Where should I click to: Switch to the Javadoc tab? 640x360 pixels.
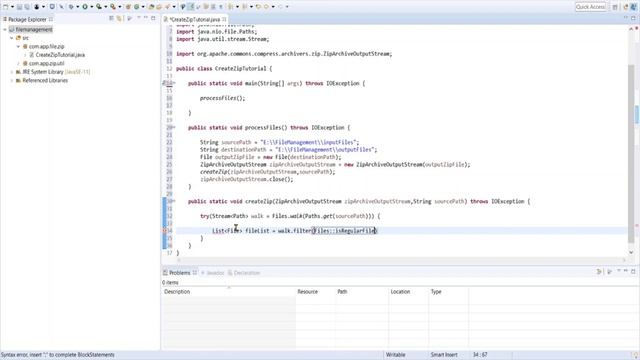click(x=213, y=273)
